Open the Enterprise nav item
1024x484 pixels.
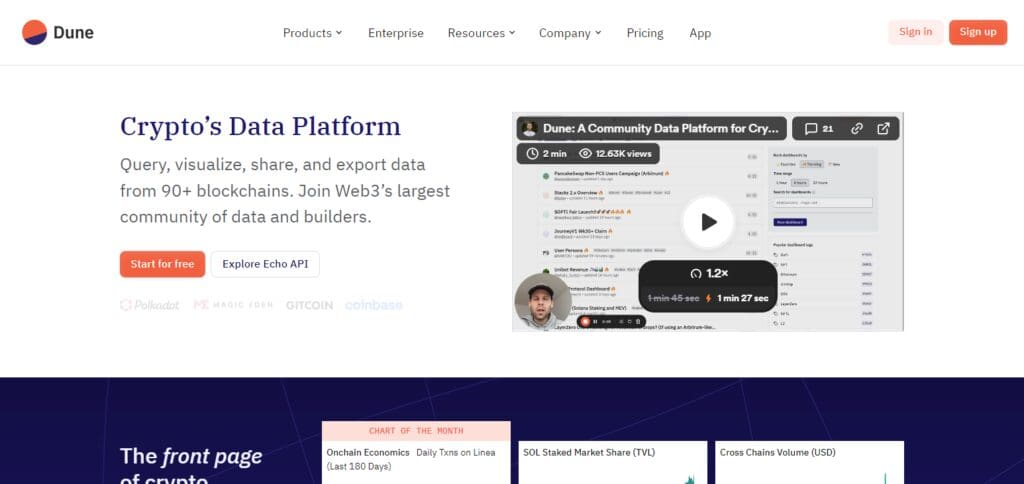pyautogui.click(x=396, y=33)
